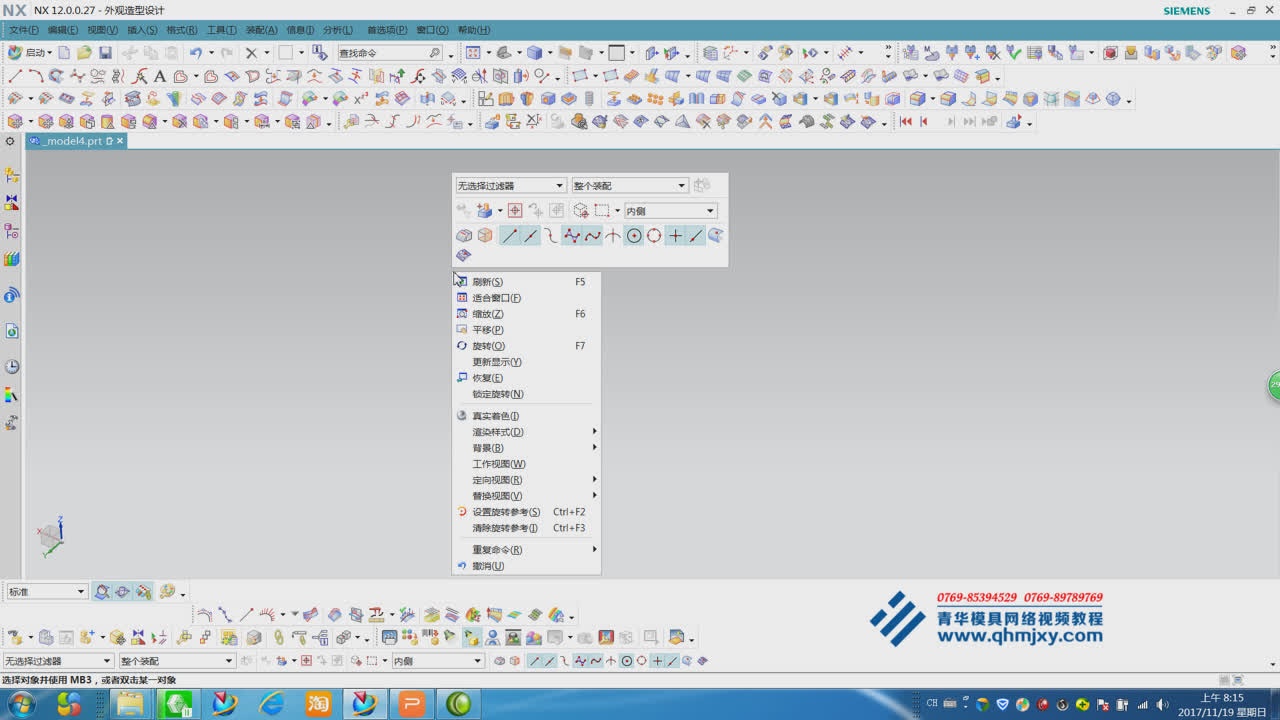Click the New file icon

tap(64, 53)
